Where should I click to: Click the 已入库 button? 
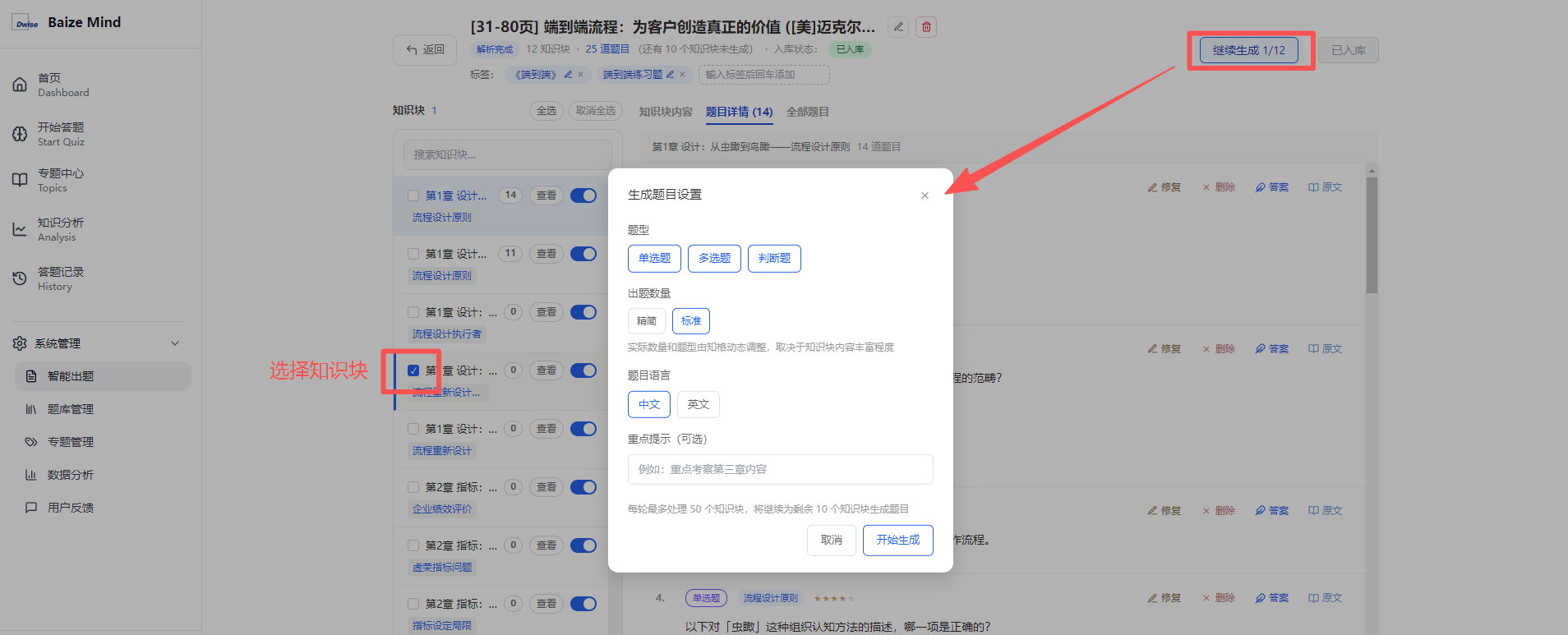pyautogui.click(x=1349, y=50)
